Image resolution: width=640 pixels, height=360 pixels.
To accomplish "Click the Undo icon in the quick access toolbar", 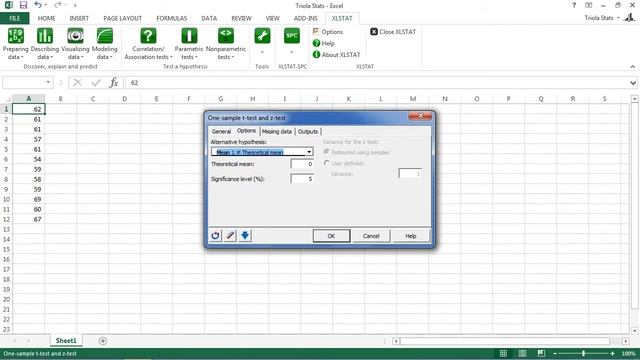I will (x=38, y=5).
